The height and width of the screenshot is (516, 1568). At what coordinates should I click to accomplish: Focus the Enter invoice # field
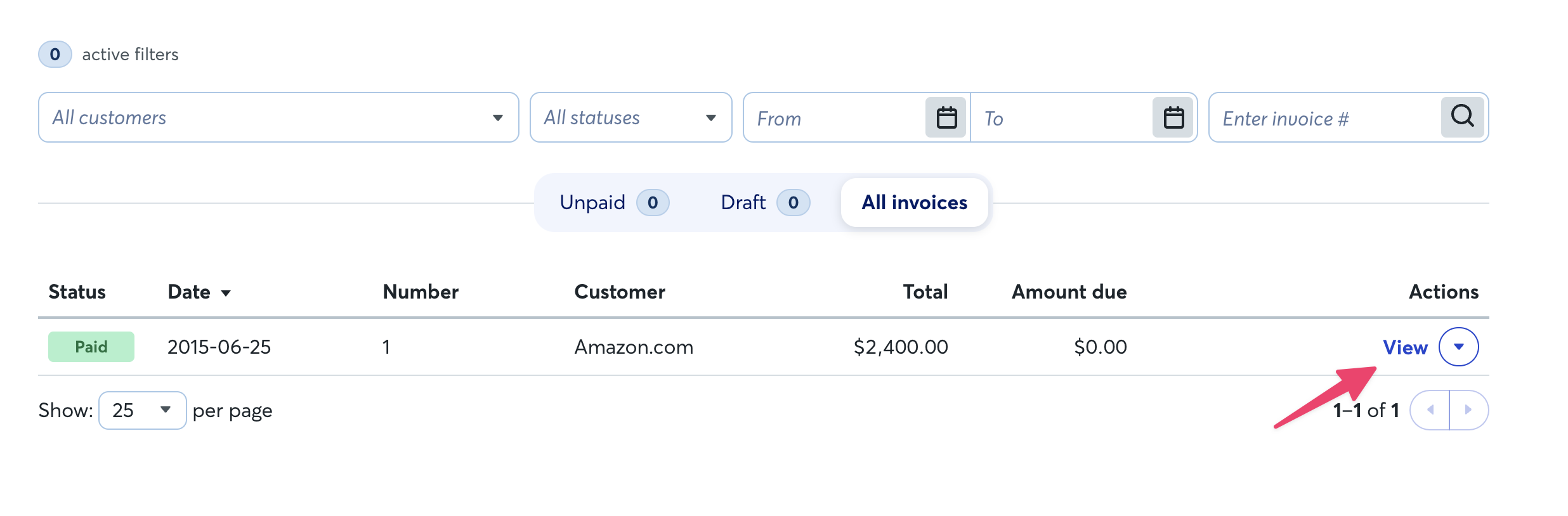click(x=1324, y=118)
